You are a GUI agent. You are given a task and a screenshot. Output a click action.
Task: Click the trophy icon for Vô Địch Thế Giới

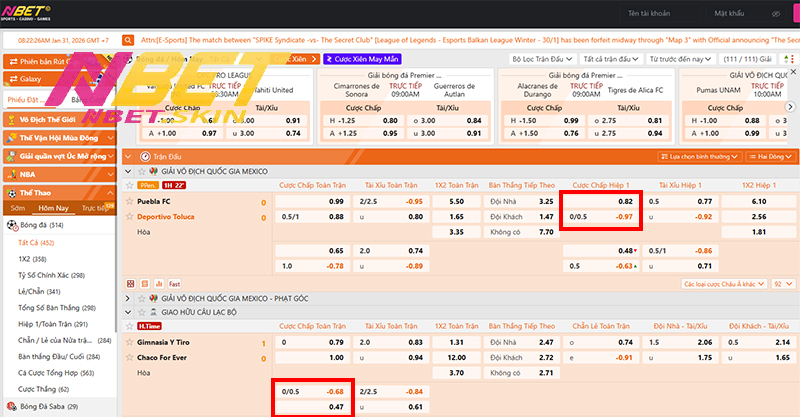pyautogui.click(x=11, y=120)
